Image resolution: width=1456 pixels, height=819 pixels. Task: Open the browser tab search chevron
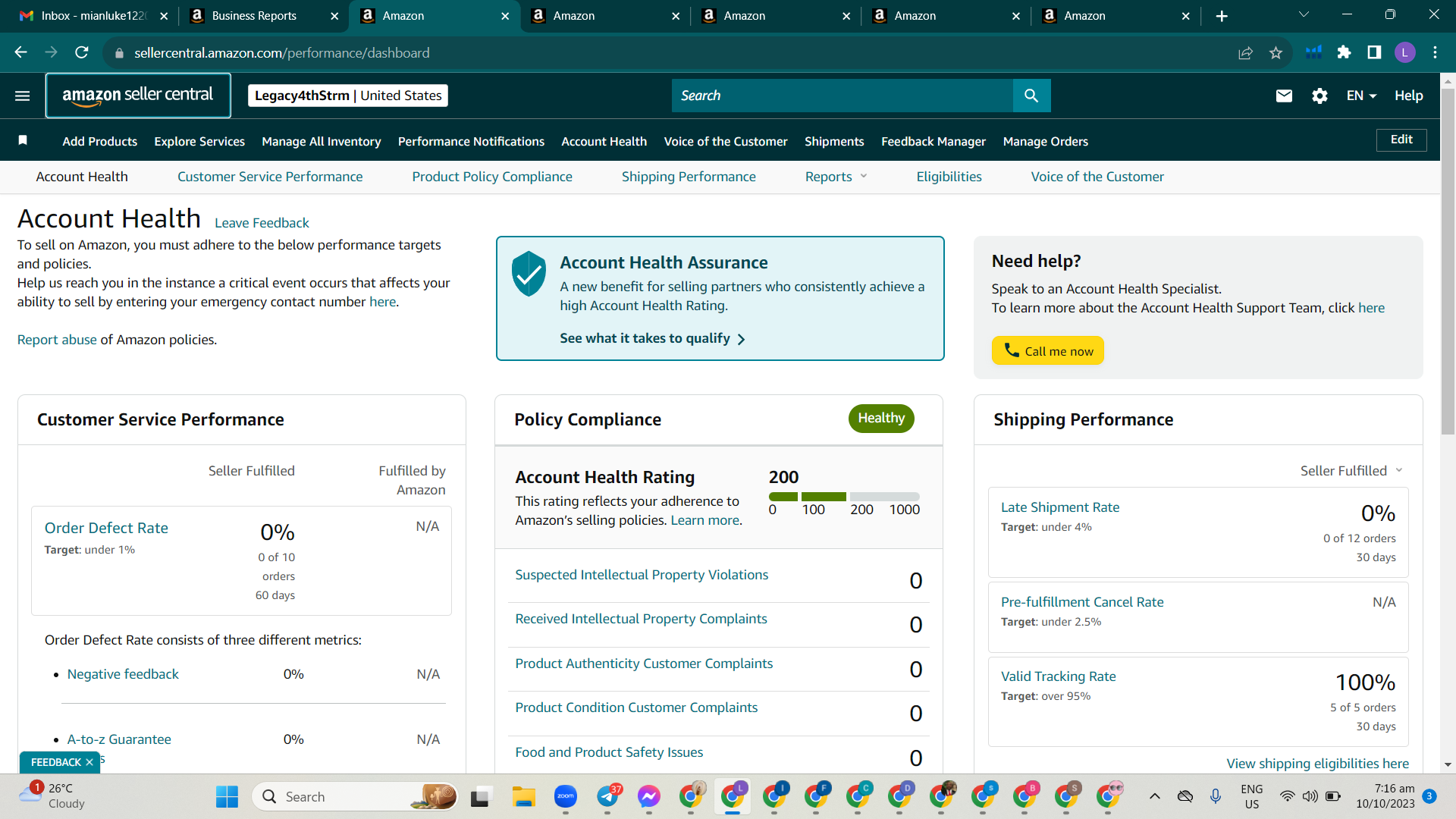click(1304, 15)
